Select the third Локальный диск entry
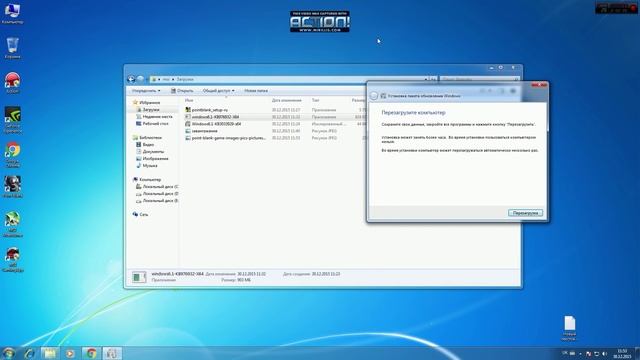The image size is (640, 360). pos(157,201)
